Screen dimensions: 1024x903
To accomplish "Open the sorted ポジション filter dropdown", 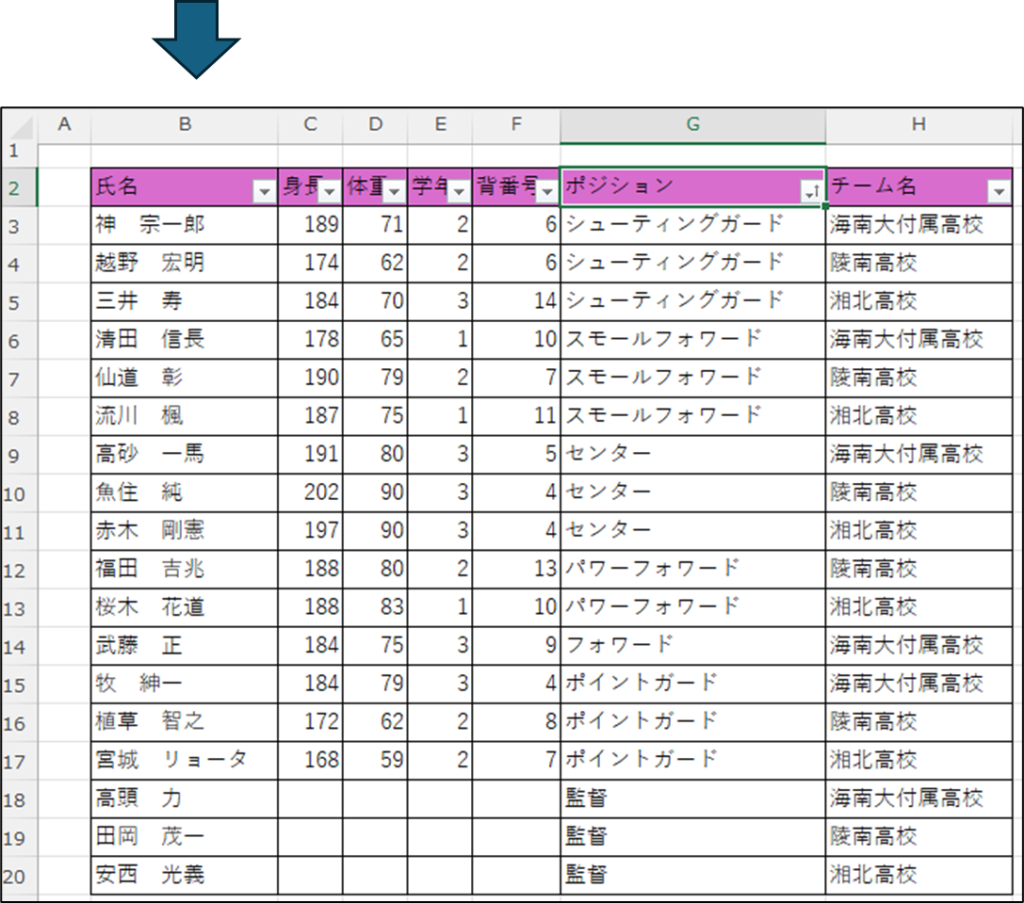I will 812,192.
